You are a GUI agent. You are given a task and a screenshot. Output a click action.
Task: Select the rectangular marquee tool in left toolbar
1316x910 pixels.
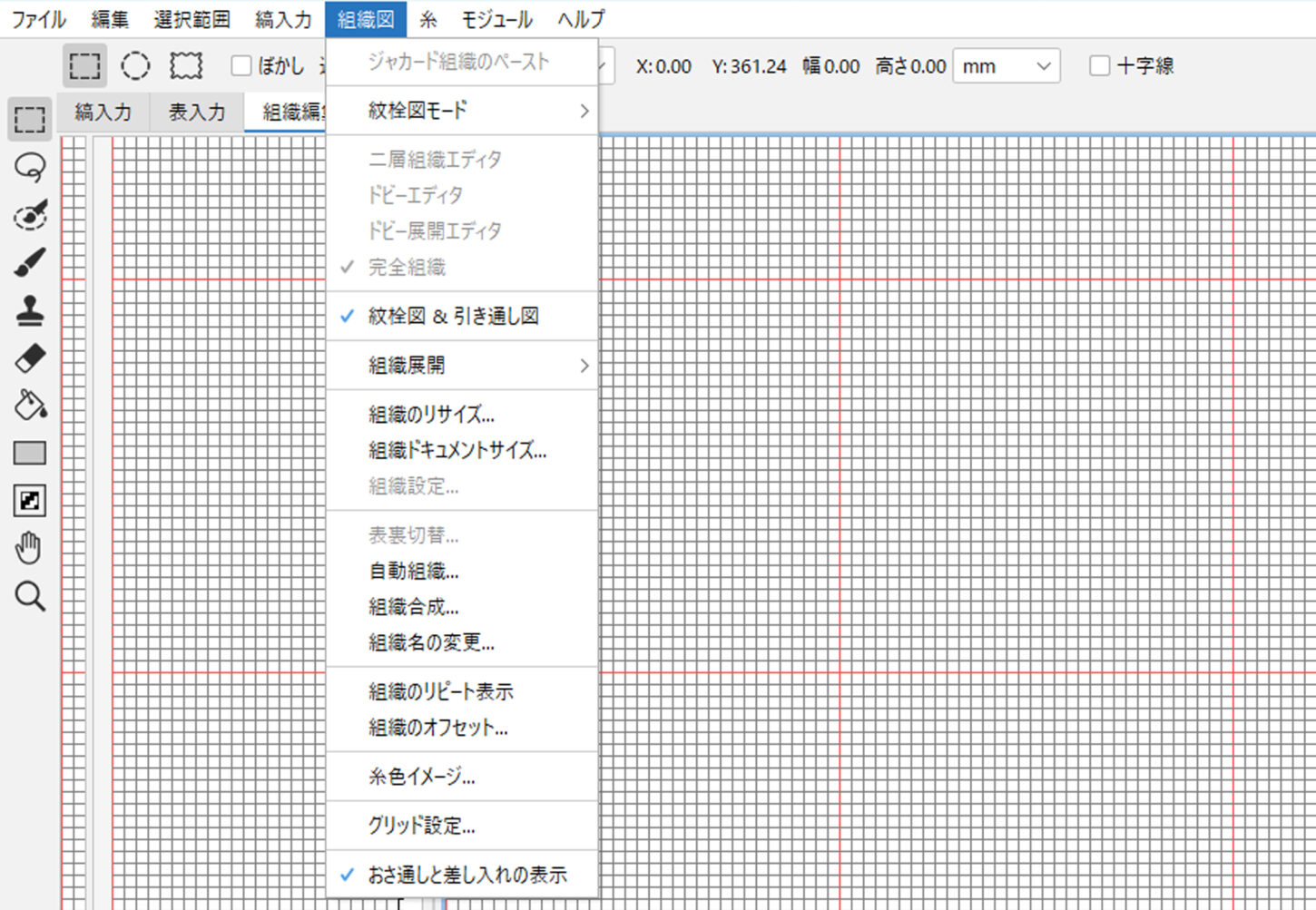click(x=30, y=120)
